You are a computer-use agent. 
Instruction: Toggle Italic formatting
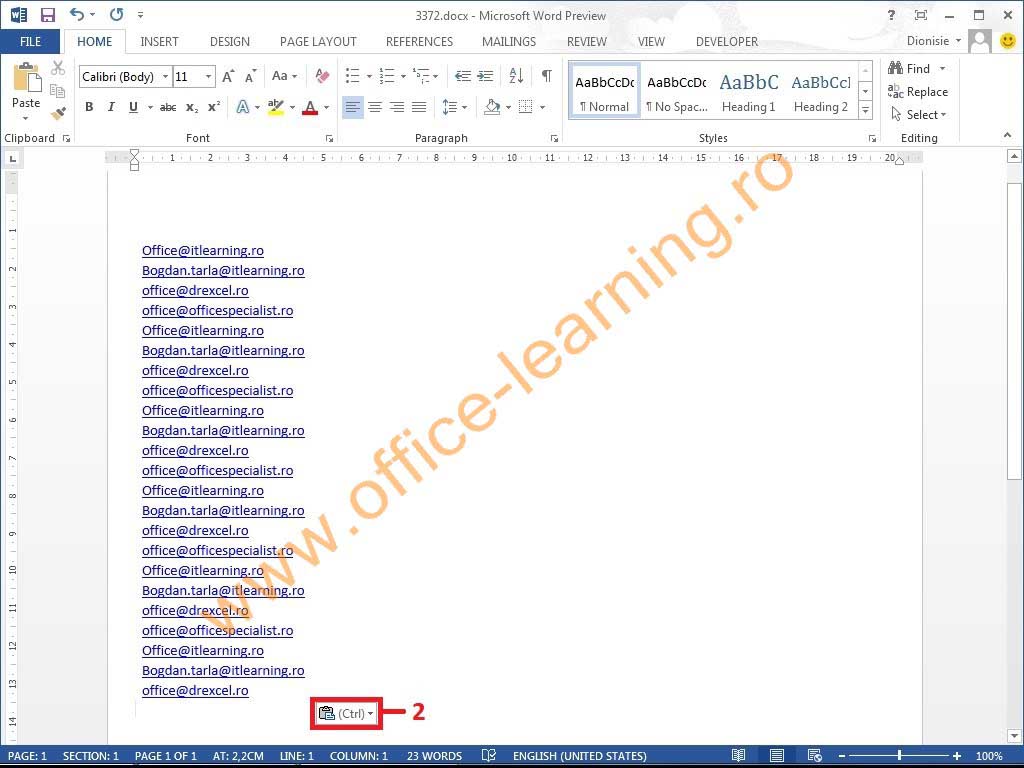coord(111,107)
